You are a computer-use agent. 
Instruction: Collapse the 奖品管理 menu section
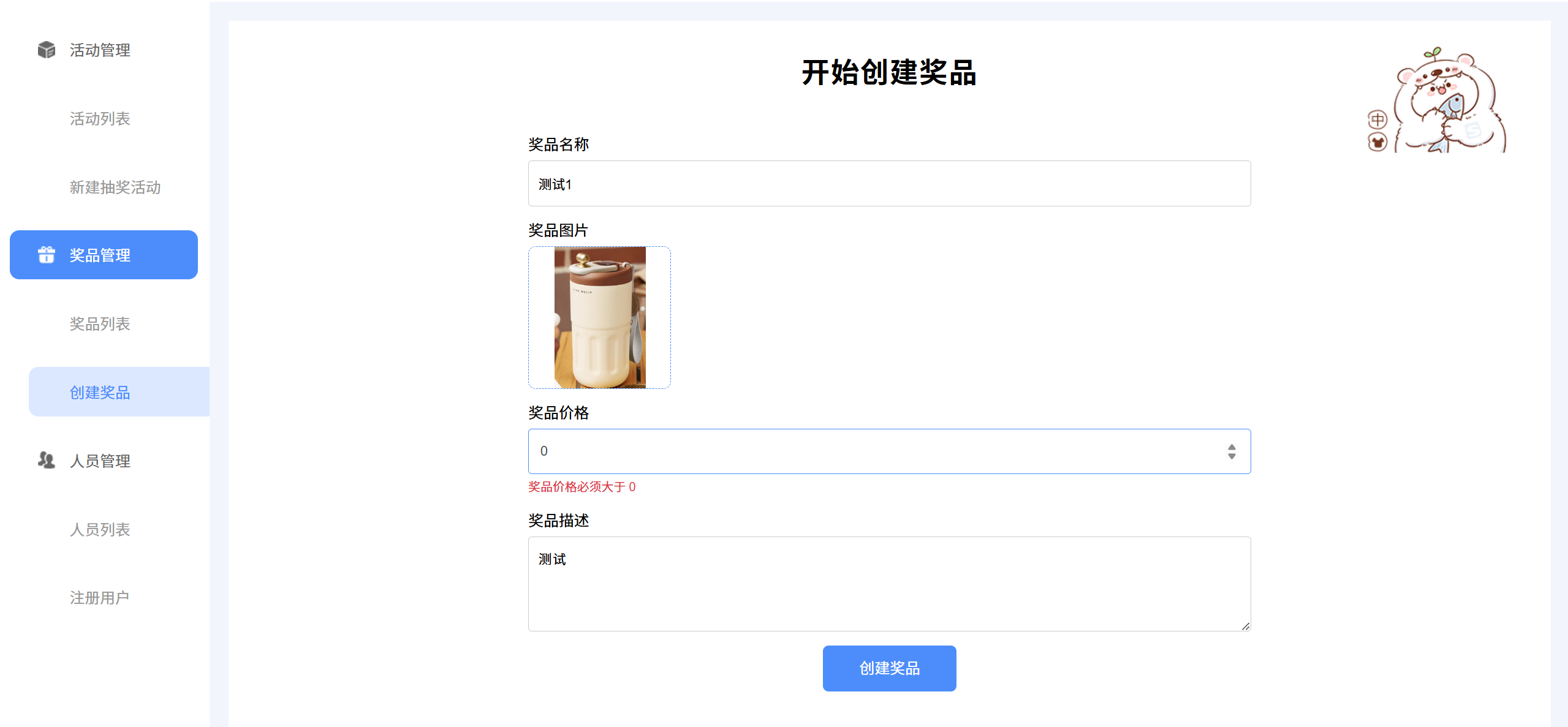point(100,255)
